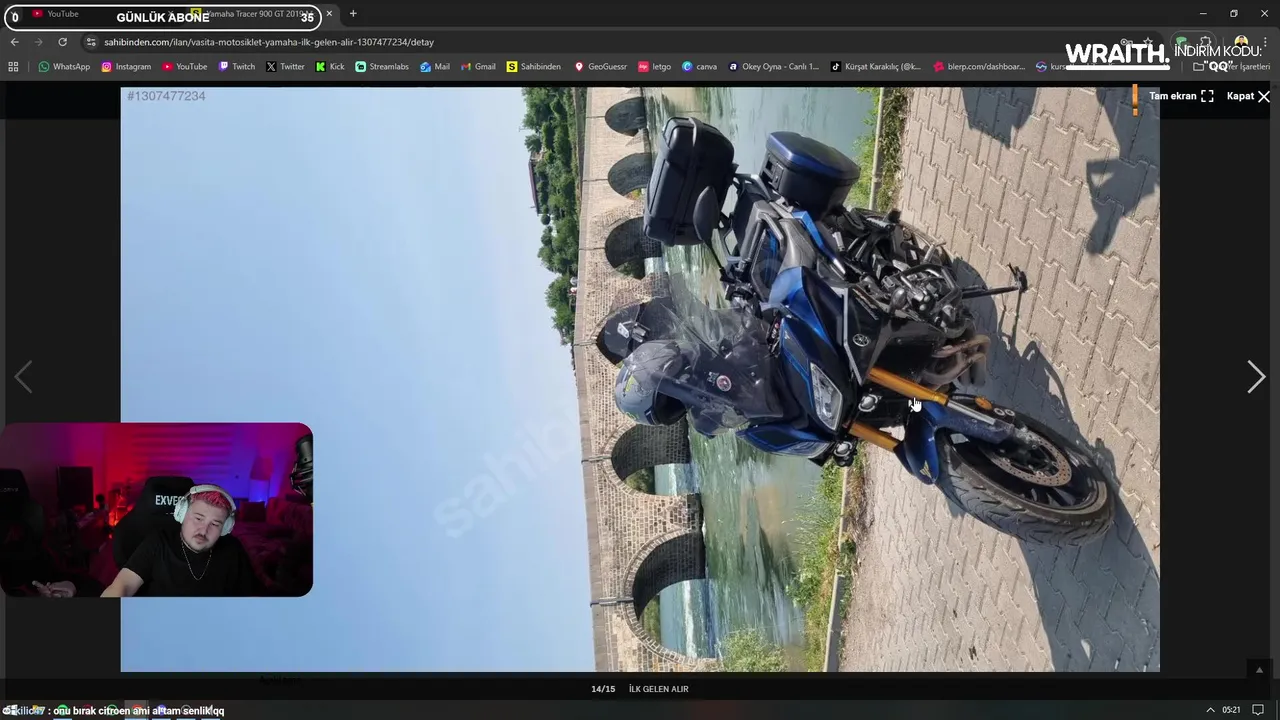Click the listing number #1307477234
Screen dimensions: 1280x720
point(166,96)
